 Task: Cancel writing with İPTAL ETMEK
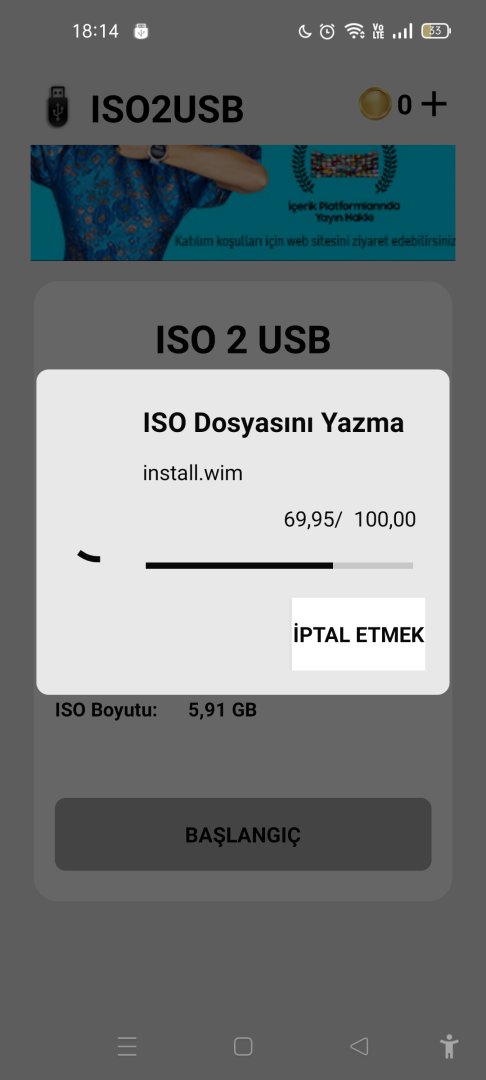pyautogui.click(x=359, y=634)
